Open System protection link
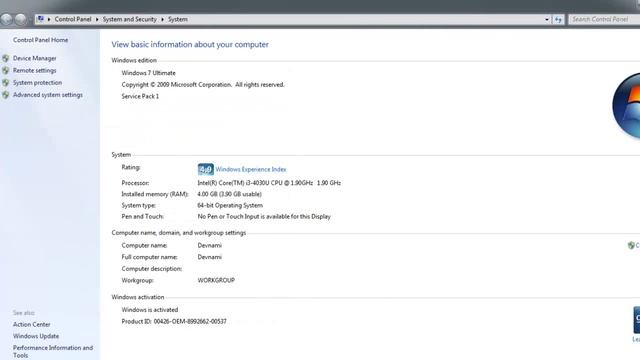 [x=38, y=83]
